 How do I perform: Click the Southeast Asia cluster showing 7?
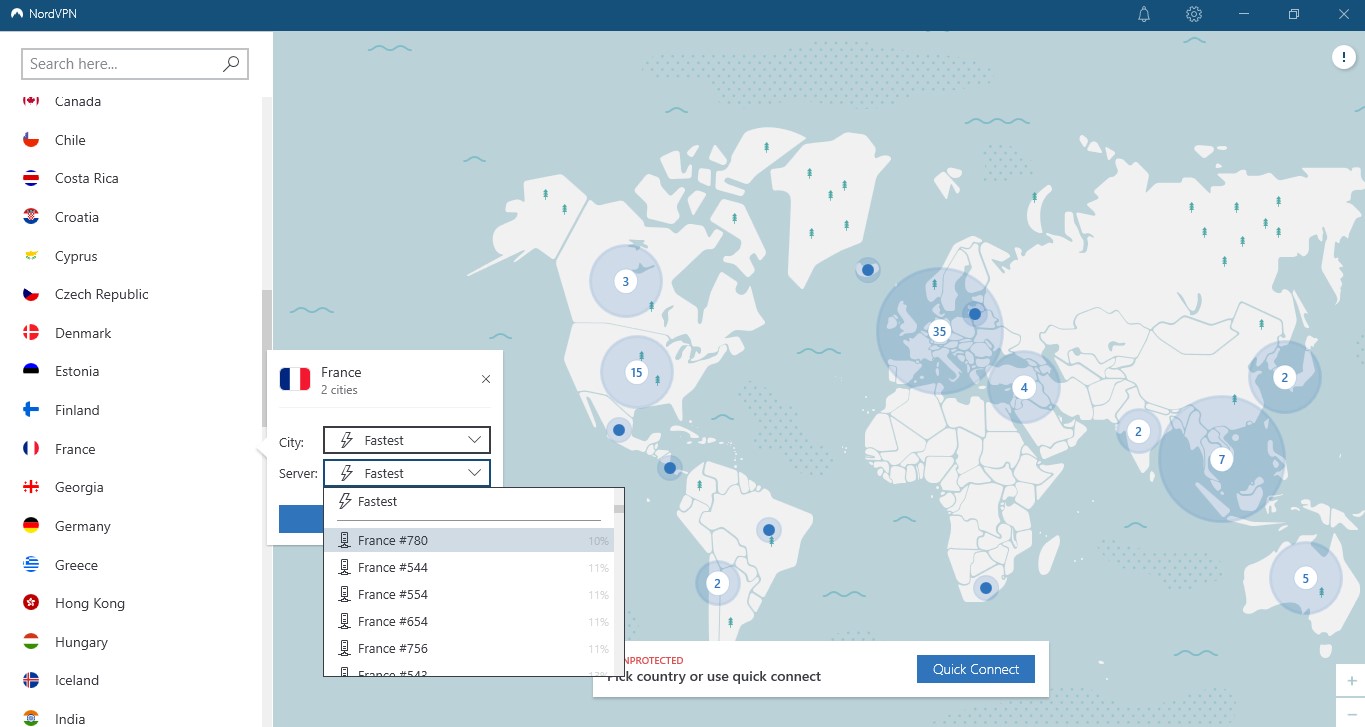point(1220,460)
